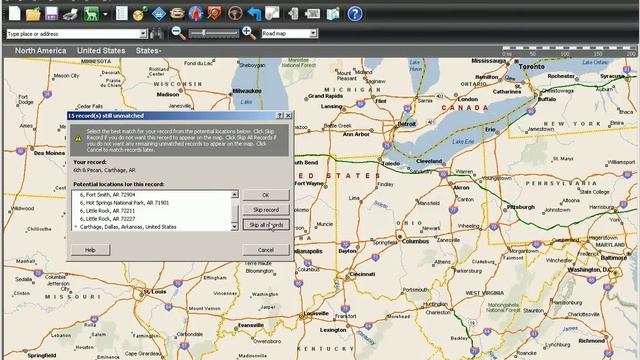Open Help with the blue question mark
This screenshot has height=360, width=640.
tap(355, 14)
